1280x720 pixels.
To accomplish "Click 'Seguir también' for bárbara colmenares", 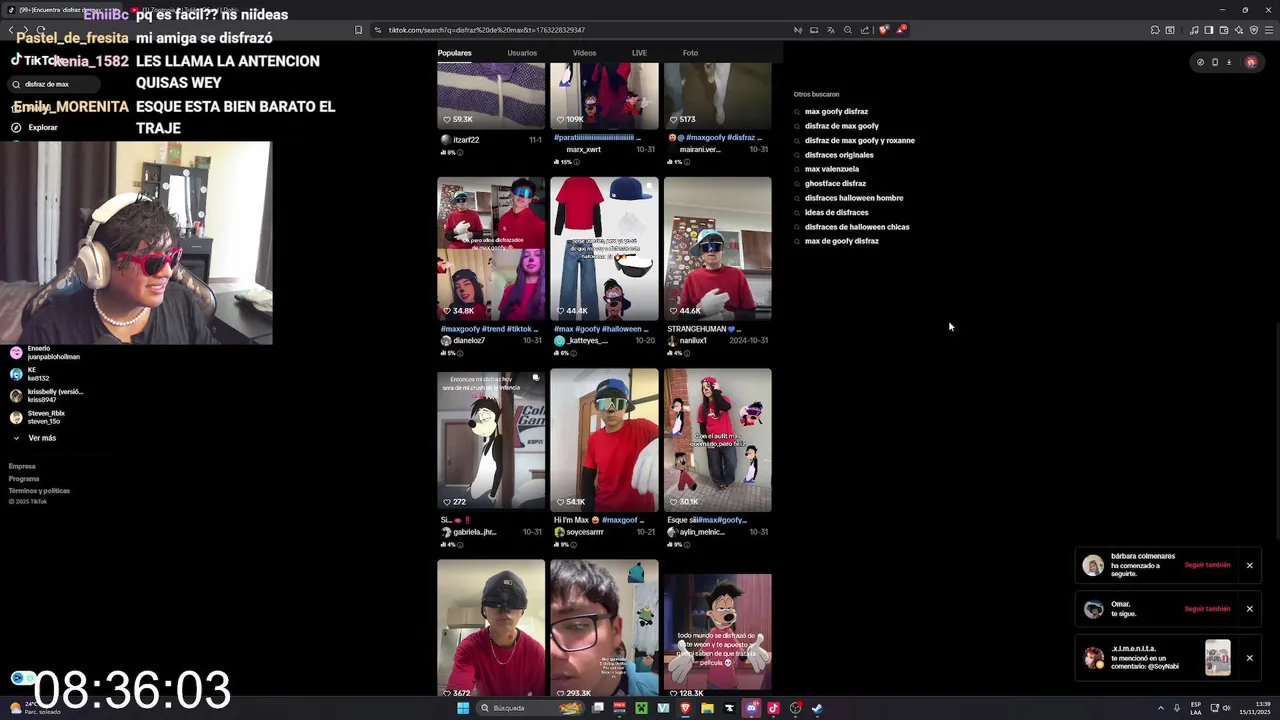I will 1207,565.
